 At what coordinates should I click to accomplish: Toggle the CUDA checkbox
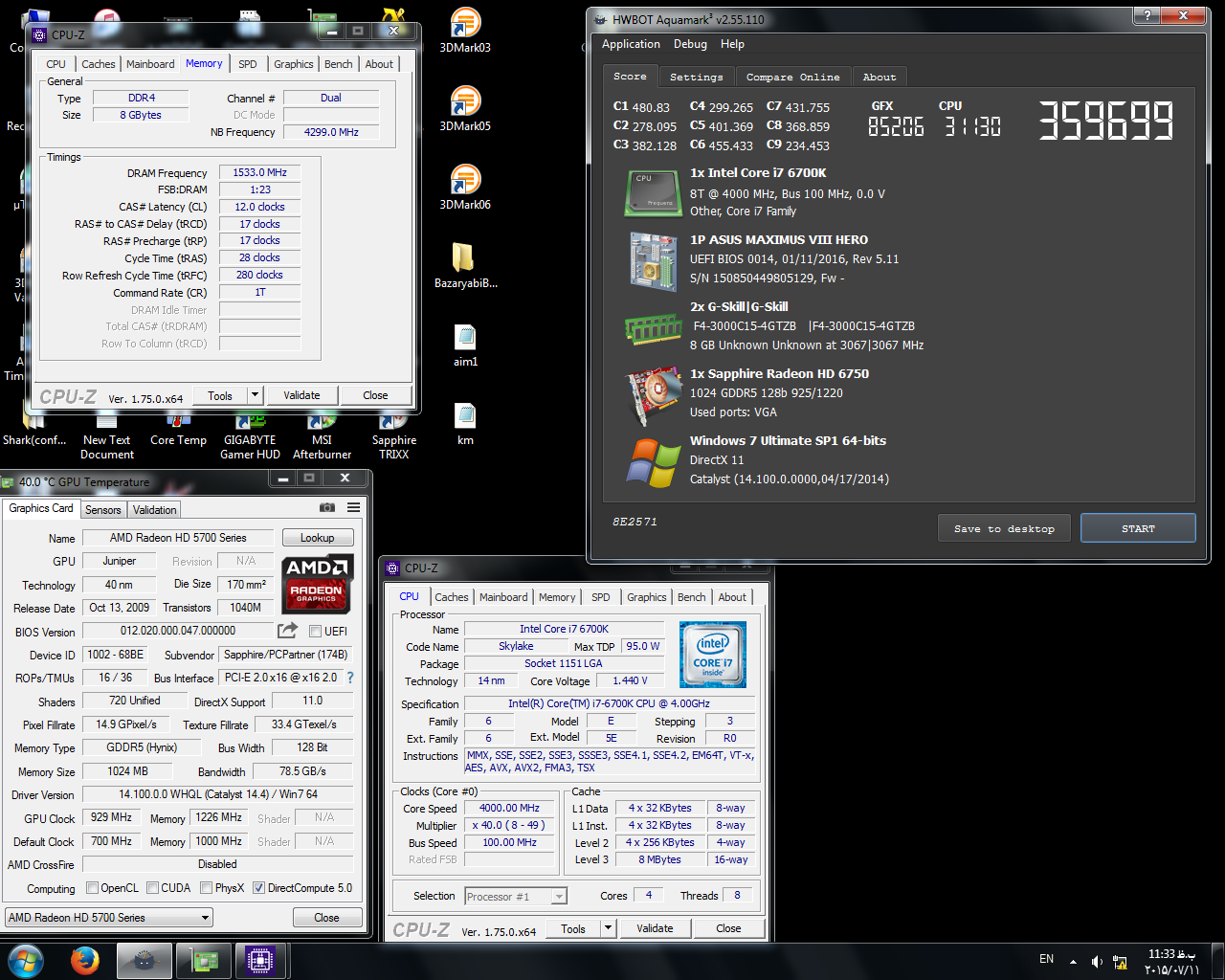[153, 888]
